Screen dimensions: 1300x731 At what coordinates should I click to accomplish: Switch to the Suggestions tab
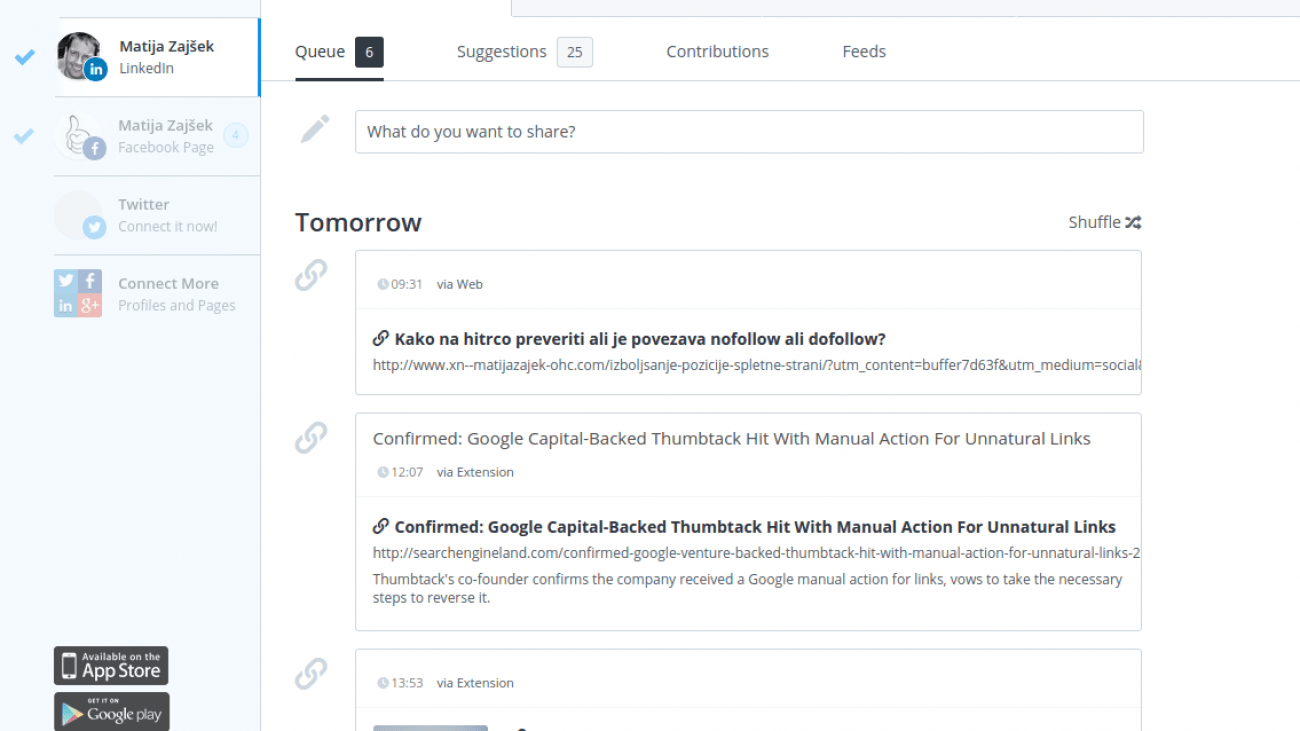click(x=502, y=51)
